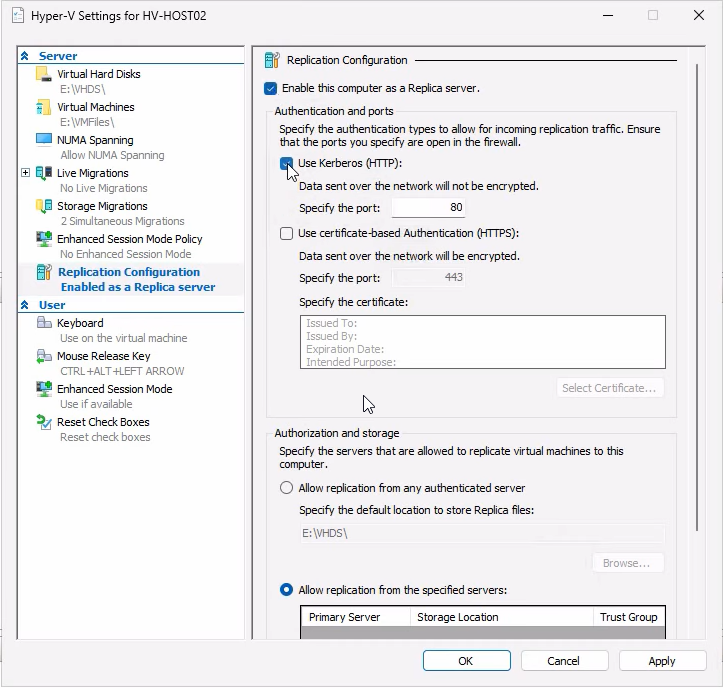The height and width of the screenshot is (688, 723).
Task: Open Live Migrations settings
Action: (x=93, y=173)
